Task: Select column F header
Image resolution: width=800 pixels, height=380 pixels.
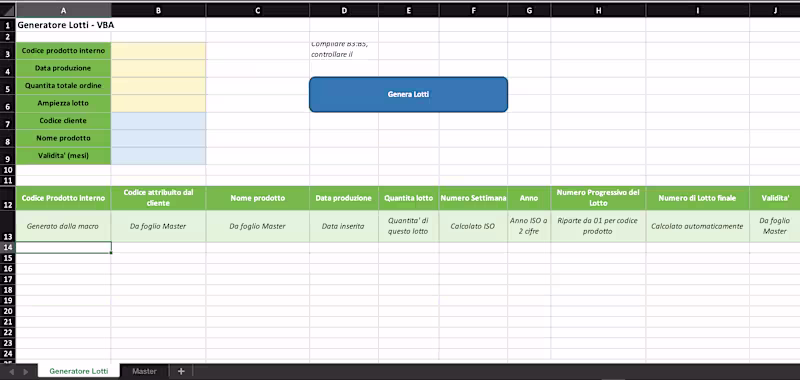Action: [x=473, y=10]
